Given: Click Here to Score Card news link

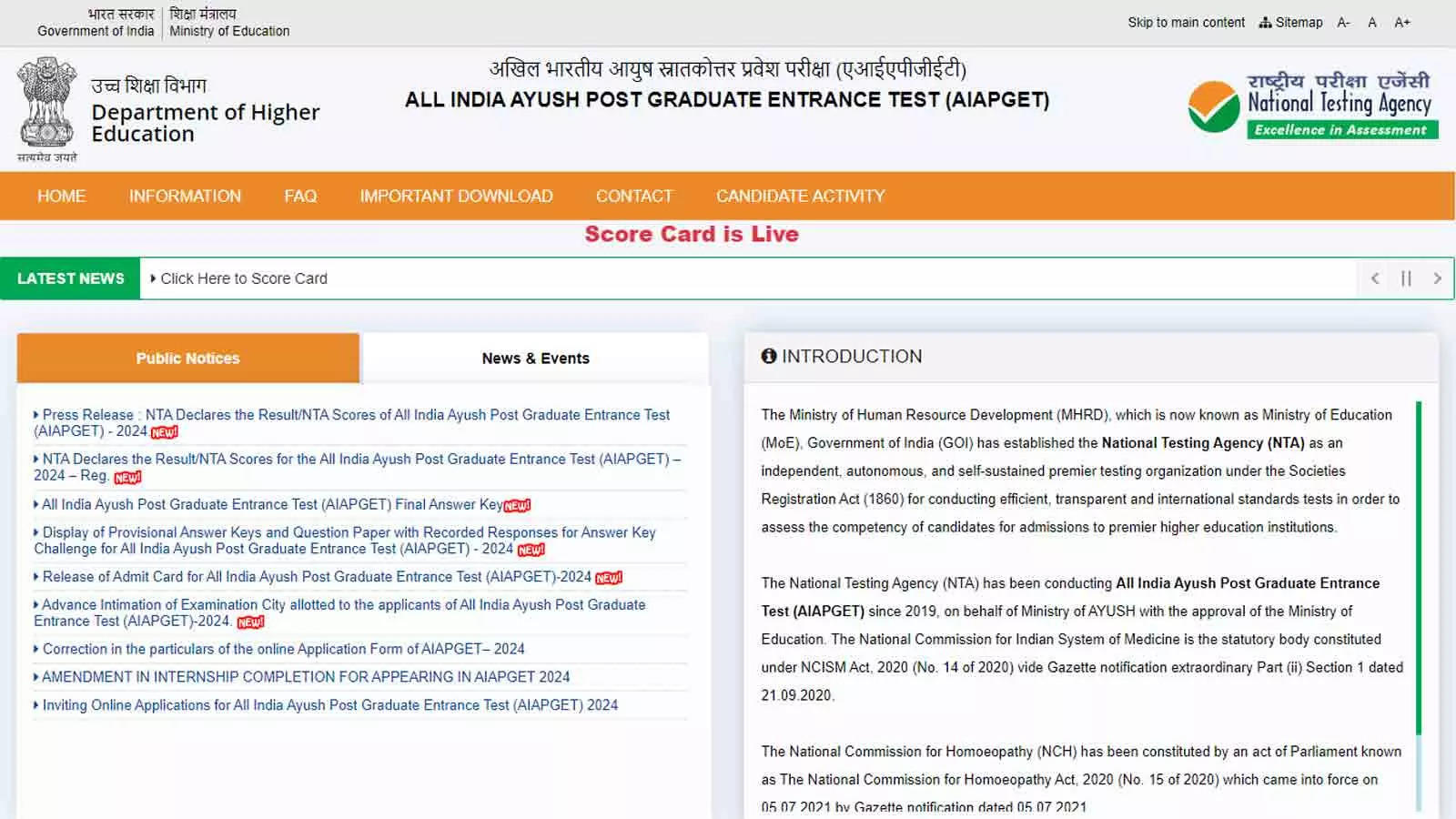Looking at the screenshot, I should tap(243, 278).
